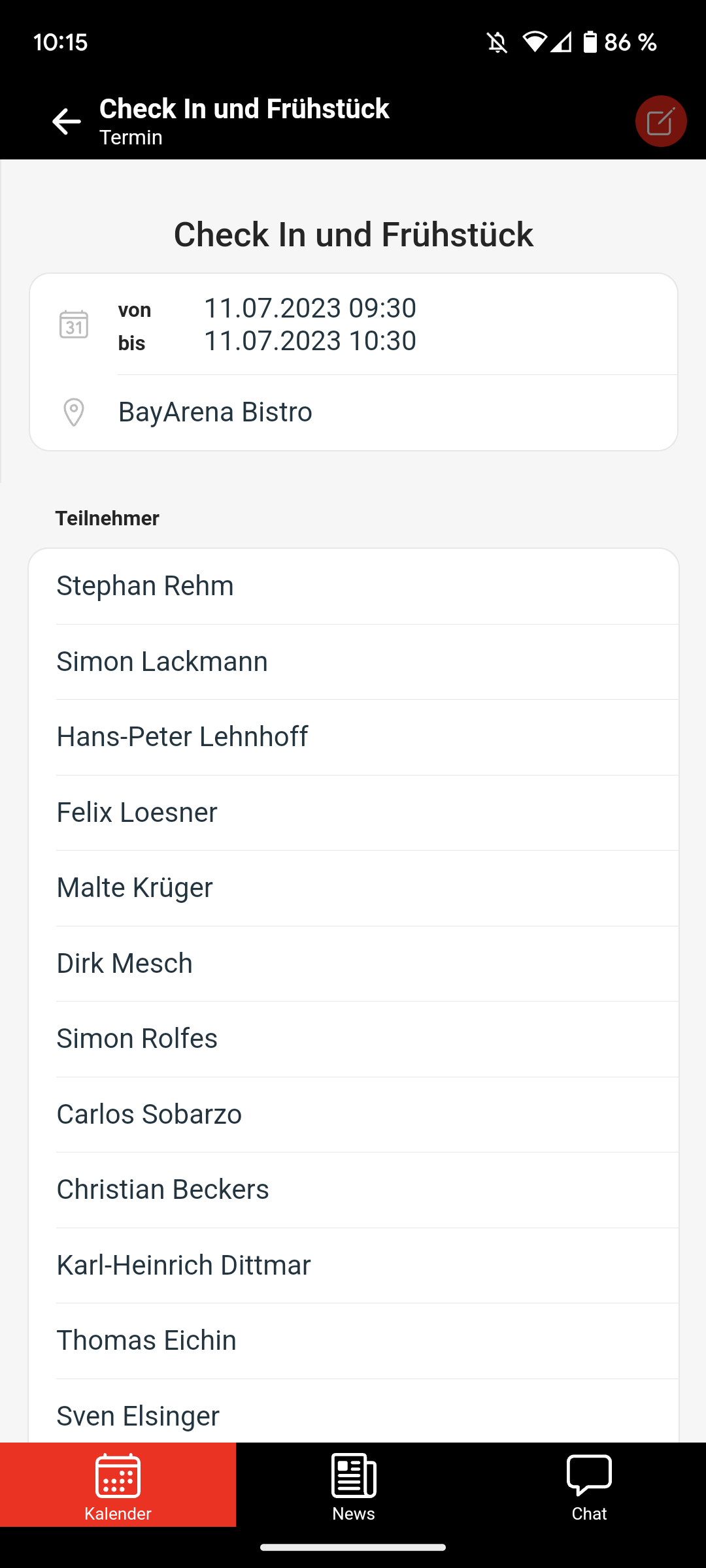Open the Chat tab
The width and height of the screenshot is (706, 1568).
pyautogui.click(x=589, y=1484)
